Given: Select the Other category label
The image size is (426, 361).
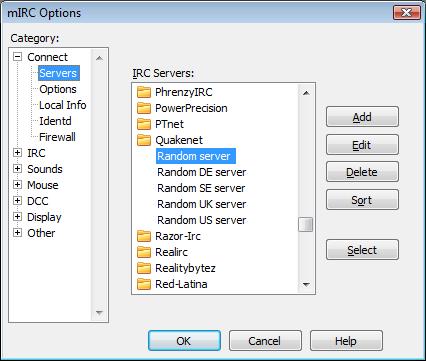Looking at the screenshot, I should click(x=41, y=233).
